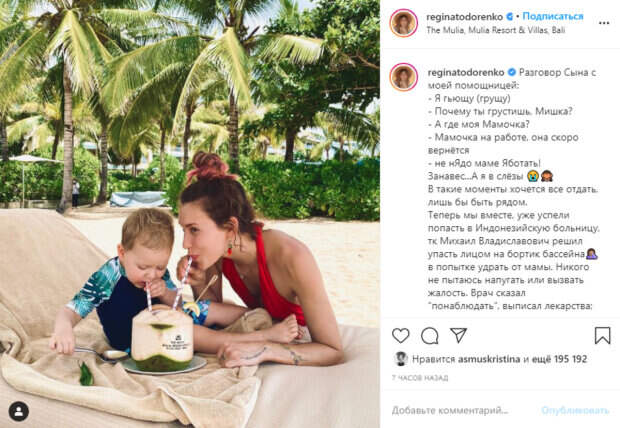View the verified badge next to header username
620x428 pixels.
(x=510, y=17)
